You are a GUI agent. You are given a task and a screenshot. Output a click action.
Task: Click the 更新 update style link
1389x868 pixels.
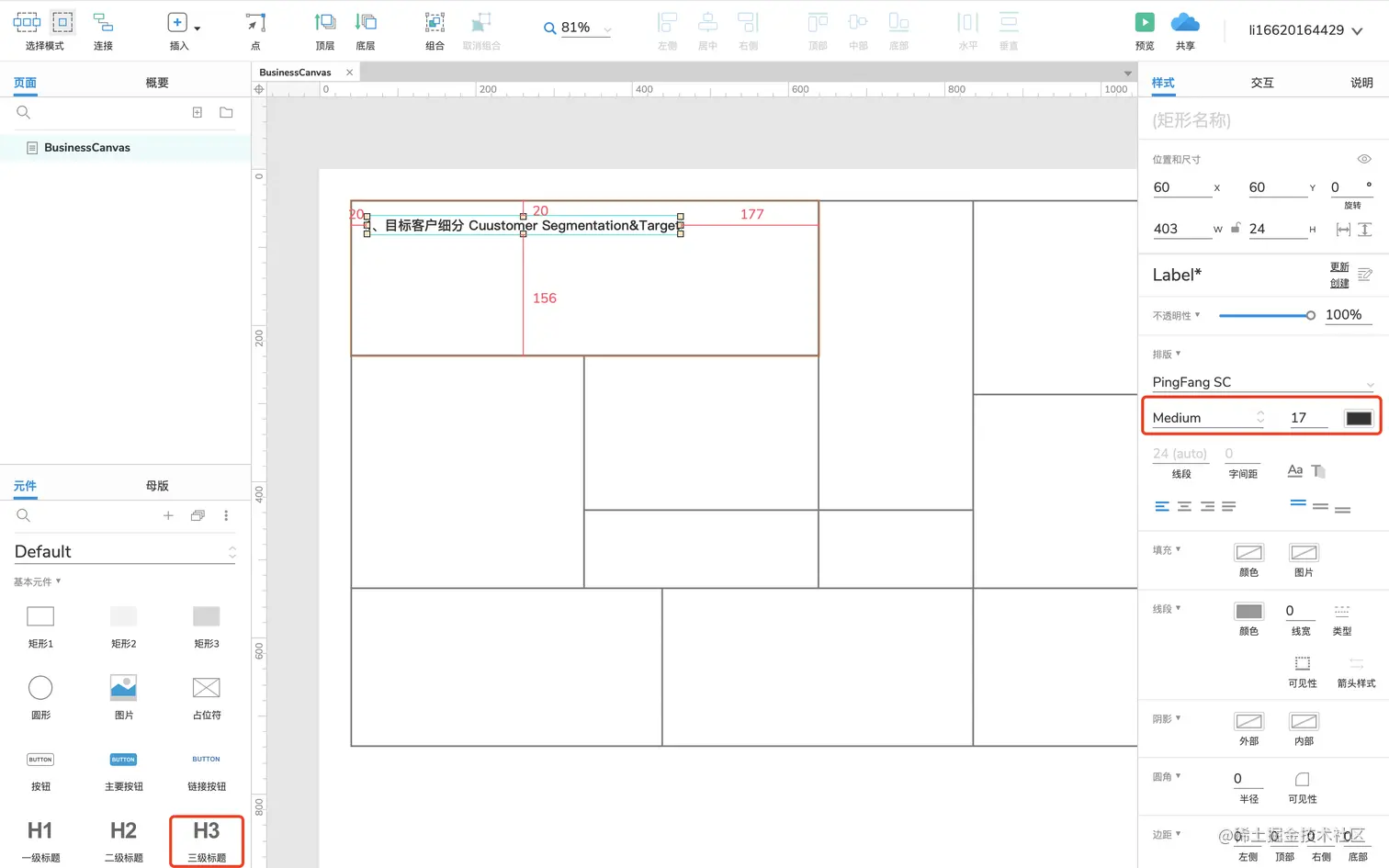pyautogui.click(x=1339, y=267)
